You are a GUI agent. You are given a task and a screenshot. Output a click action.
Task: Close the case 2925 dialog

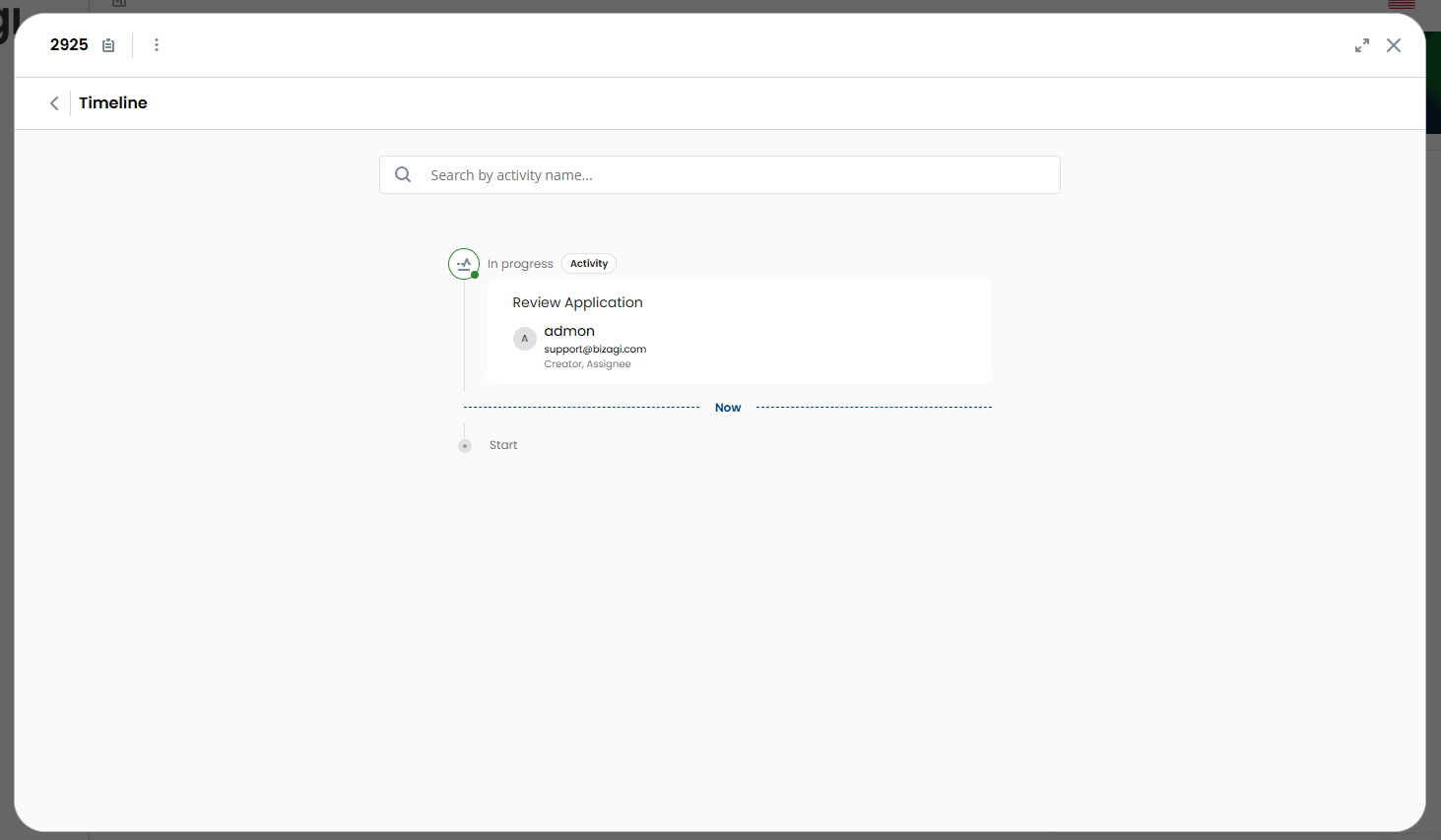(x=1393, y=45)
